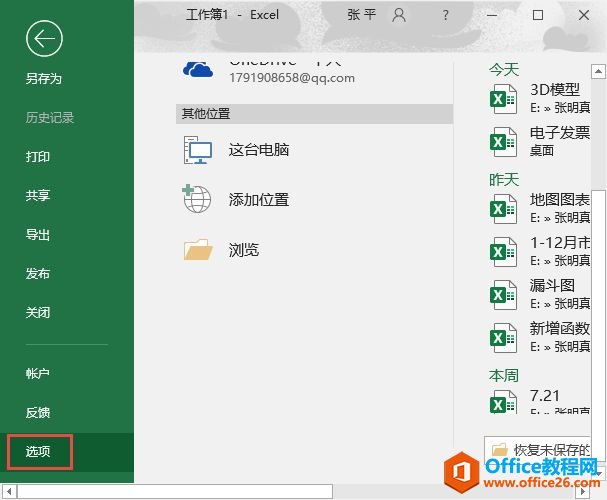Click the recent list vertical scrollbar thumb
Image resolution: width=607 pixels, height=500 pixels.
(598, 325)
